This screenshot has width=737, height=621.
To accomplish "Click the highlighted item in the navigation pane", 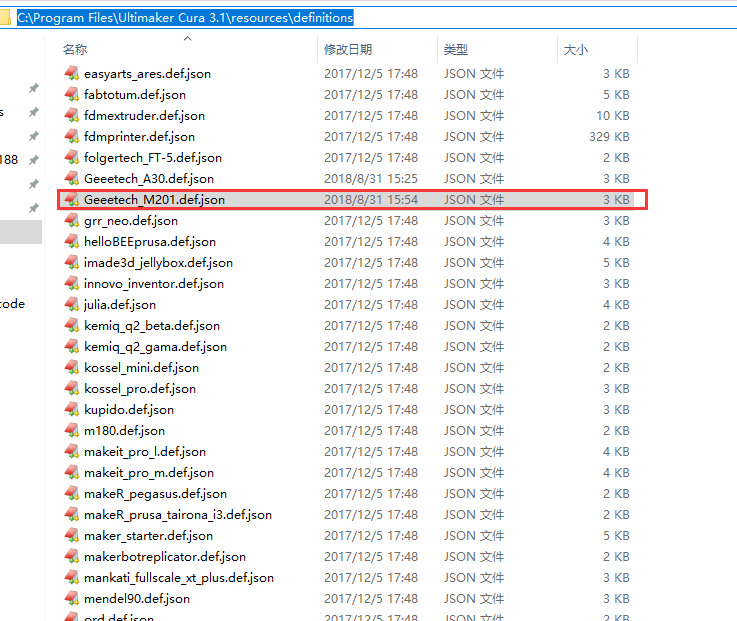I will point(21,232).
